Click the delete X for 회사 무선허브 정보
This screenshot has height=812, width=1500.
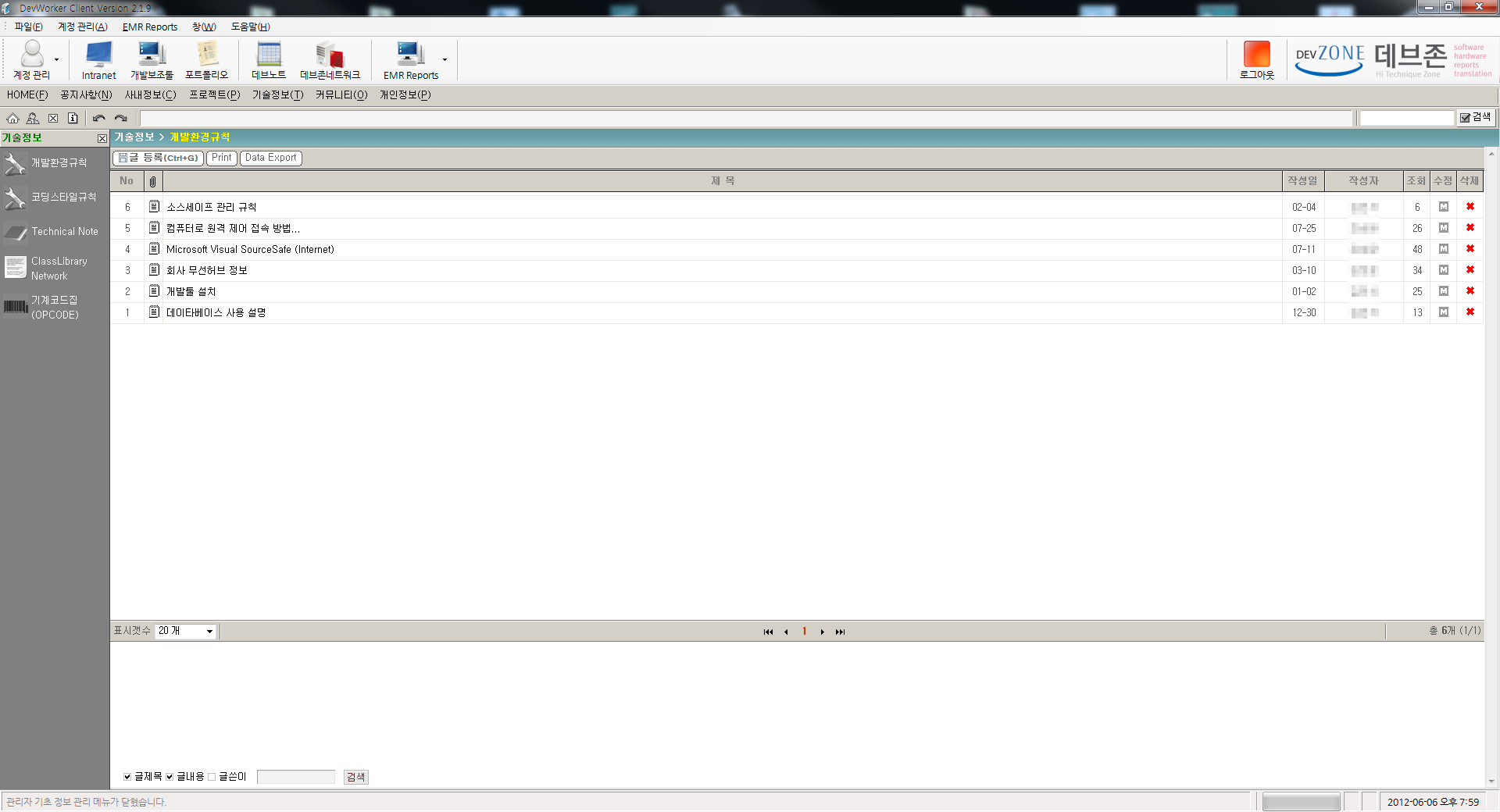(1470, 270)
